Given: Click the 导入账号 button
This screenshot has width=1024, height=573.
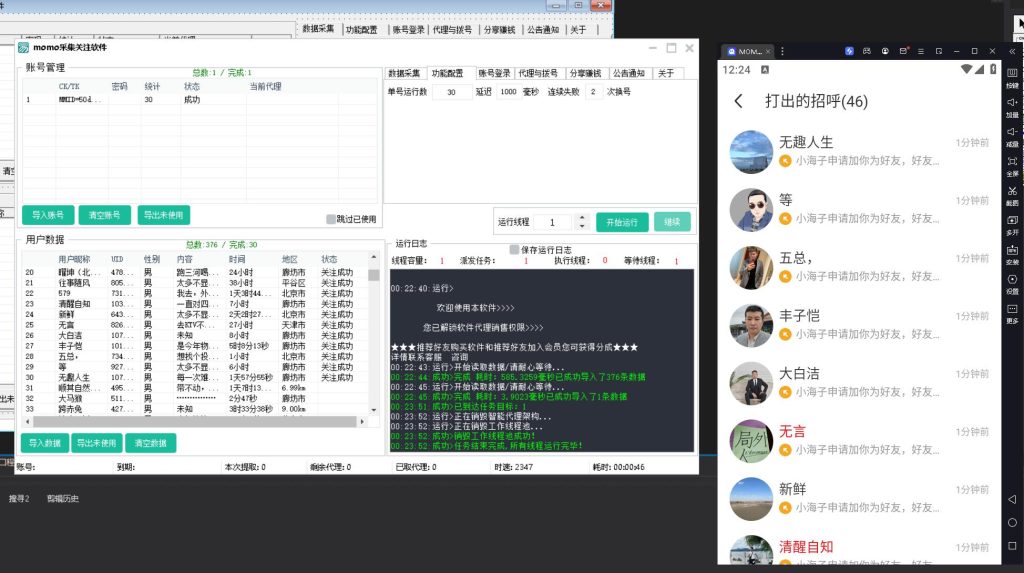Looking at the screenshot, I should pyautogui.click(x=48, y=214).
